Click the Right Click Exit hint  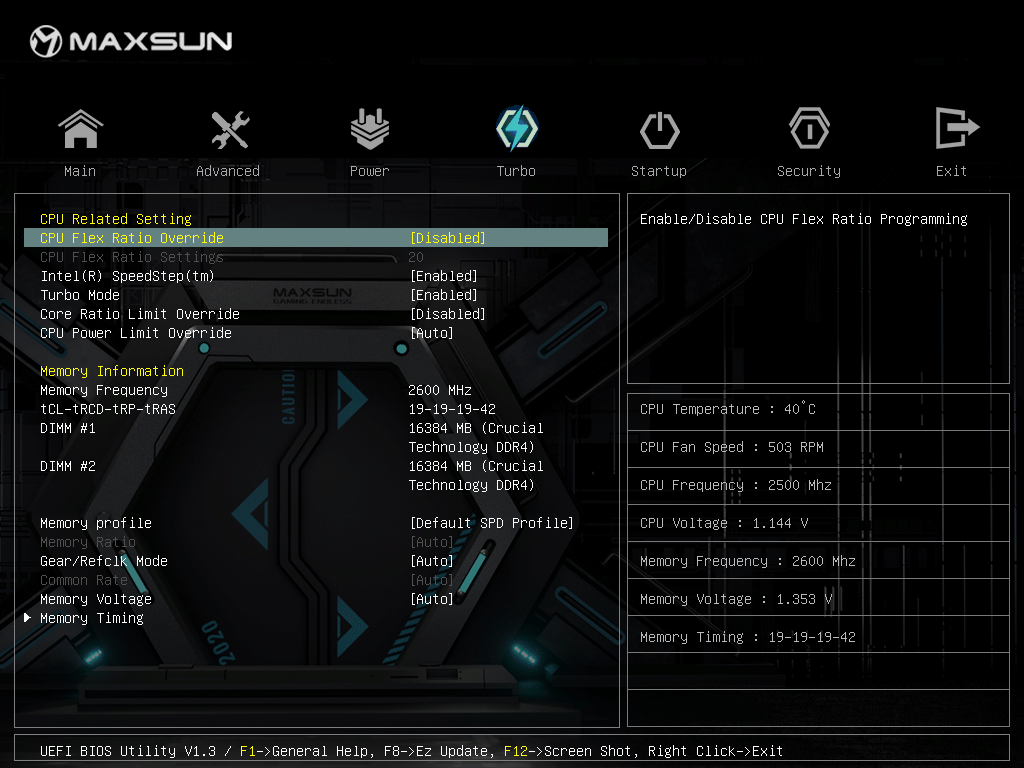(715, 751)
